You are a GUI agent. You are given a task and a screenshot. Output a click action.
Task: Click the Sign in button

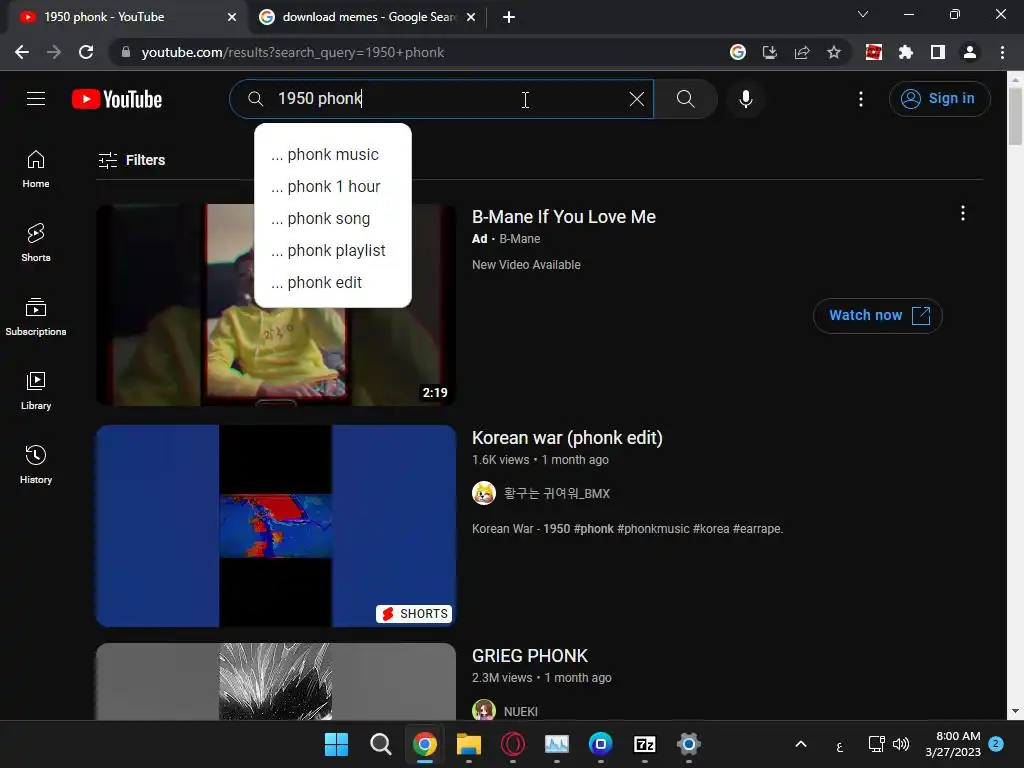pos(939,99)
